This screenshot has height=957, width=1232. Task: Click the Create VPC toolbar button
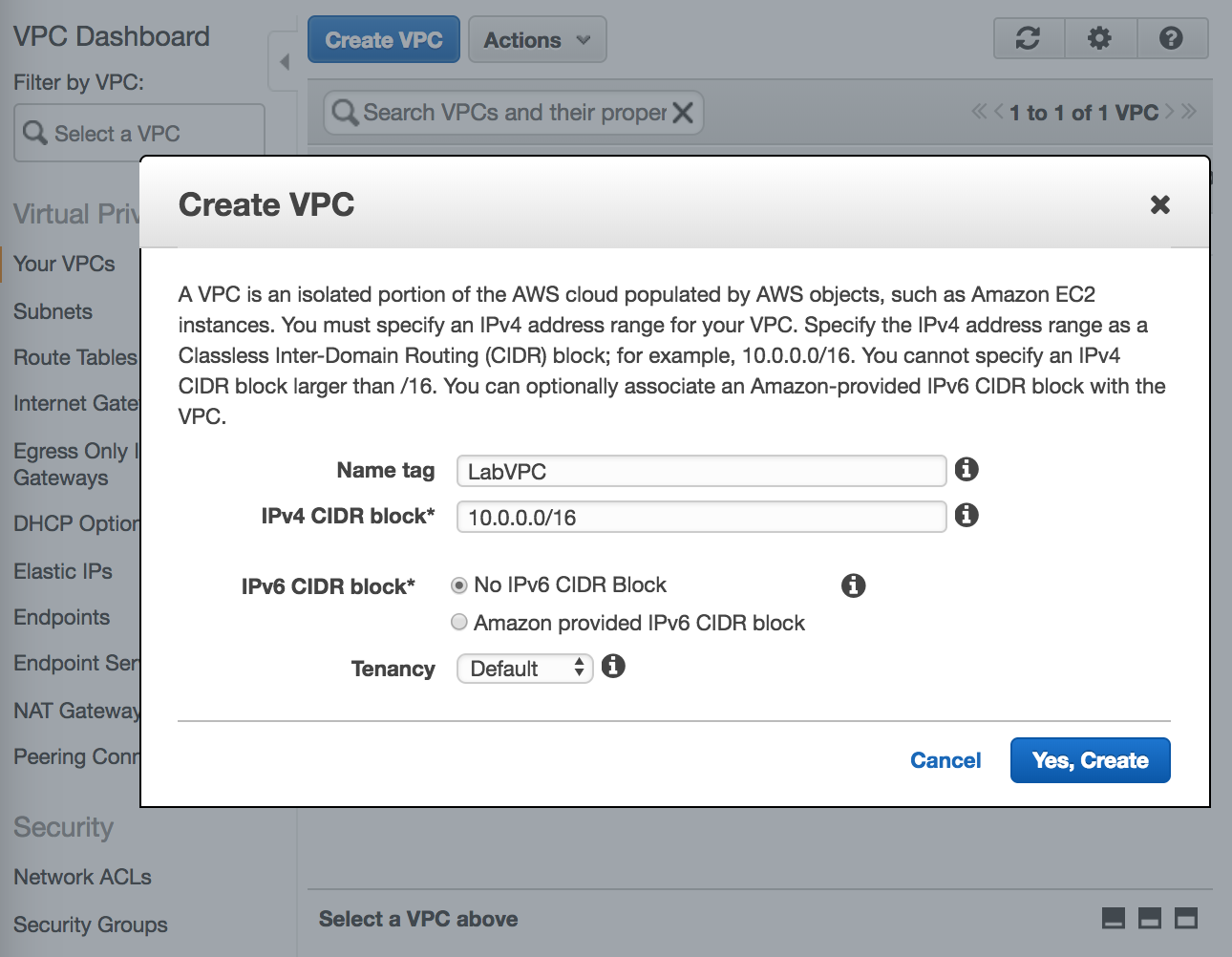point(384,40)
